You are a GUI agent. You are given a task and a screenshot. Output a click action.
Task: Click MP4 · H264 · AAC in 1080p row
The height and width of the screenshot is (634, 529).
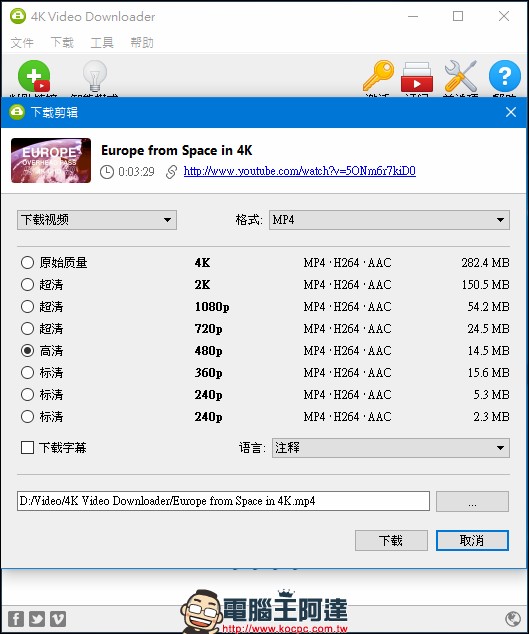tap(347, 307)
